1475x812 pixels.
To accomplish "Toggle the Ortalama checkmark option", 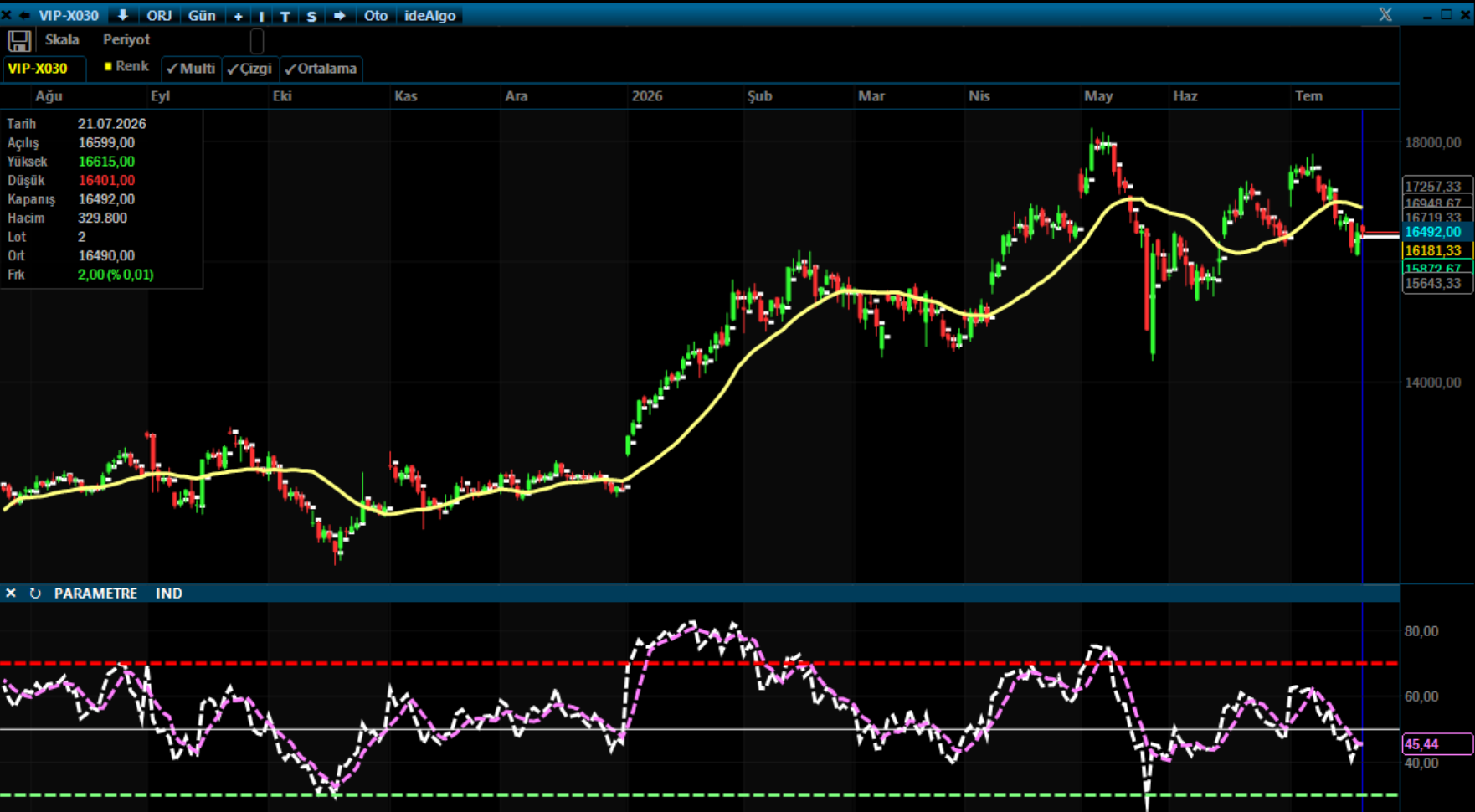I will click(x=321, y=69).
